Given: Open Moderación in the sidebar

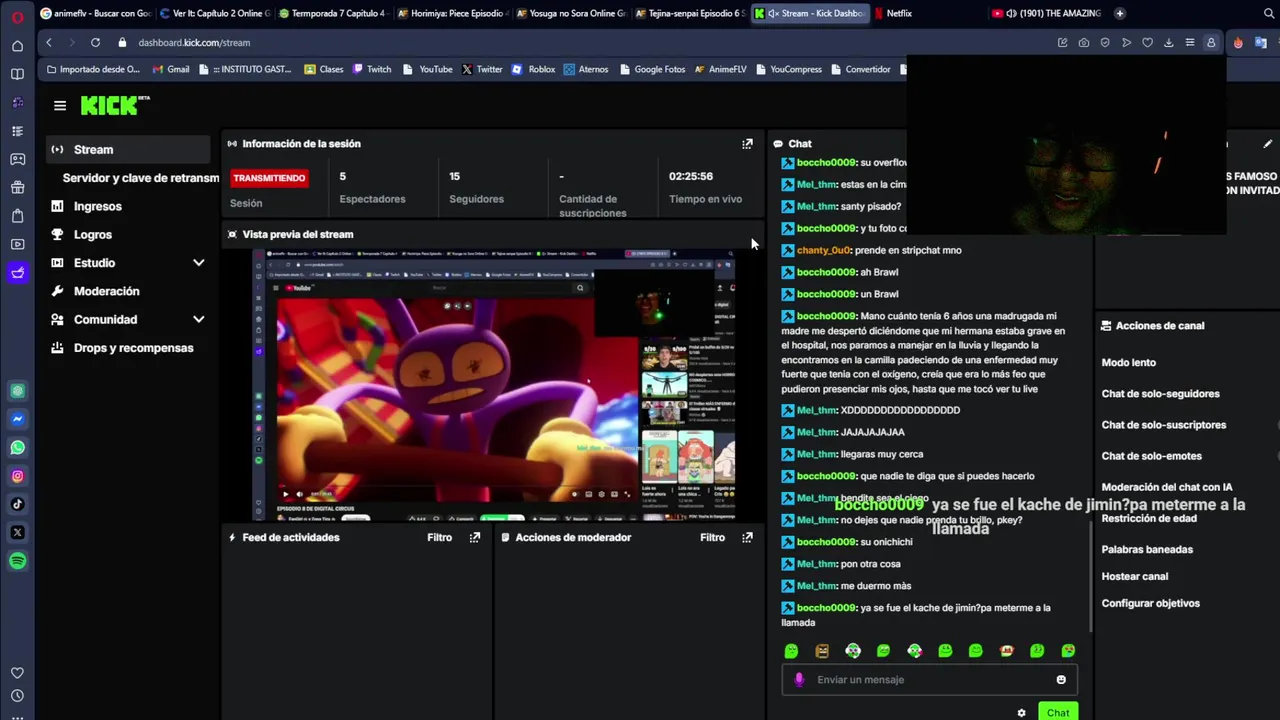Looking at the screenshot, I should pos(106,292).
